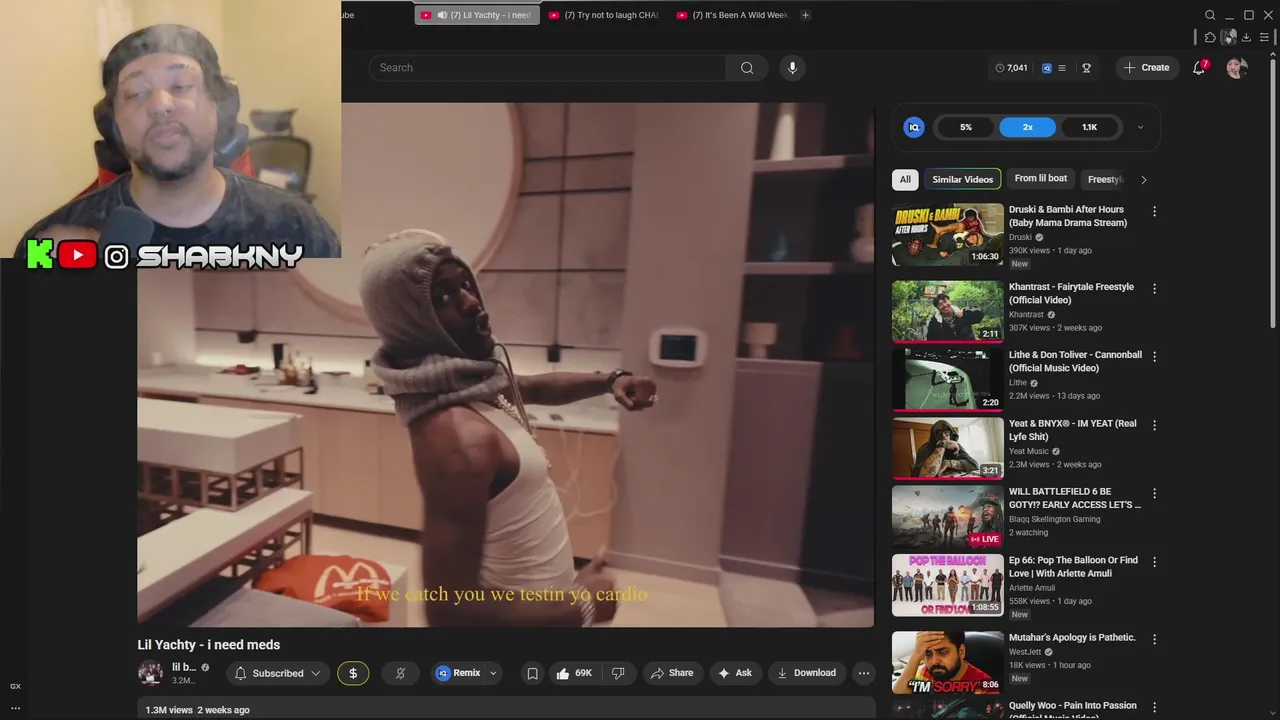
Task: Open Yeat IM YEAT thumbnail
Action: click(948, 448)
